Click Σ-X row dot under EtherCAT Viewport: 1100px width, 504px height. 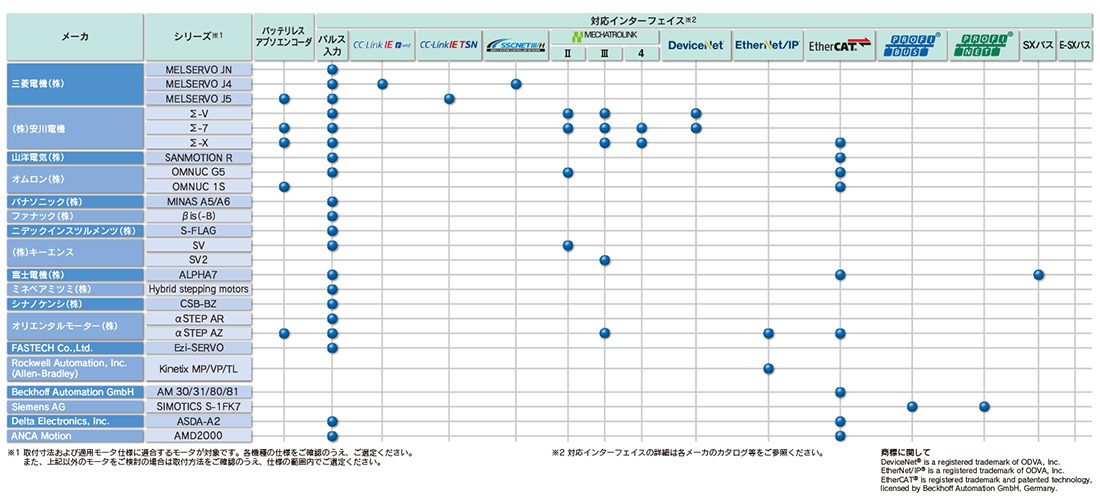click(x=840, y=142)
